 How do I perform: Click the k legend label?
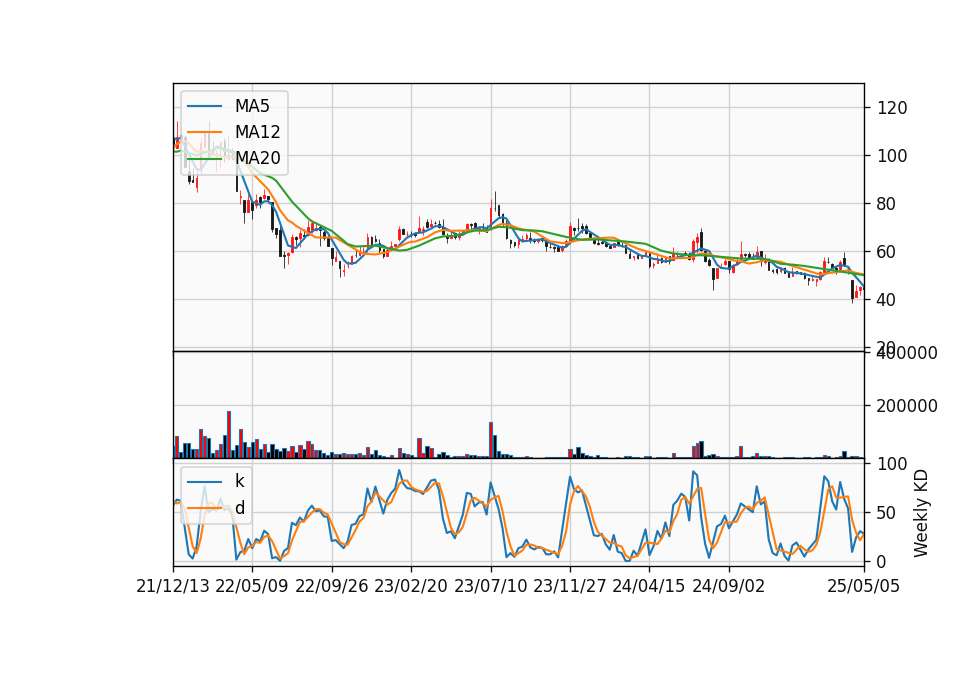239,481
